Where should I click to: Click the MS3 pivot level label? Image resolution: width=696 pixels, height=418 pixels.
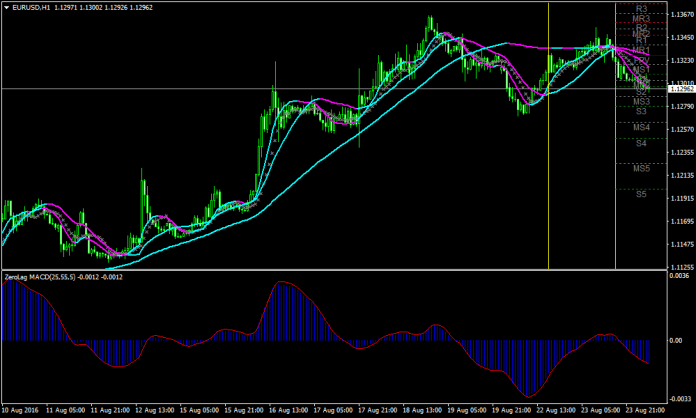point(641,102)
